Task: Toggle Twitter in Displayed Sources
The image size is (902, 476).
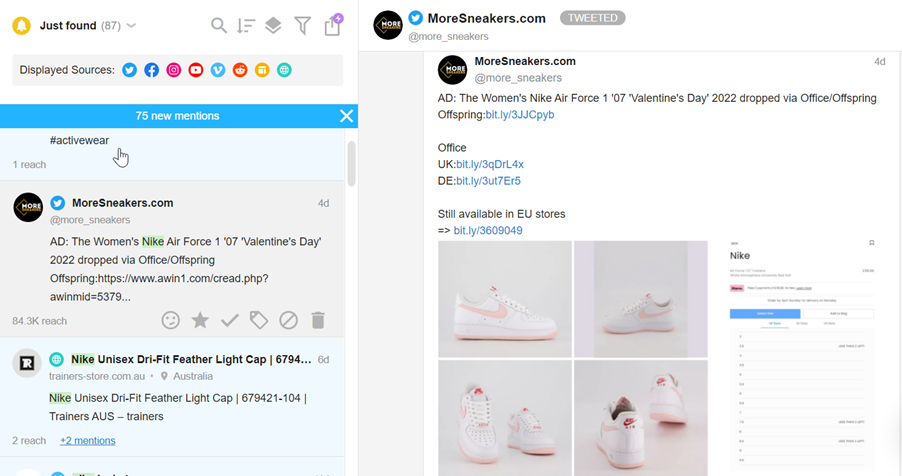Action: (x=129, y=70)
